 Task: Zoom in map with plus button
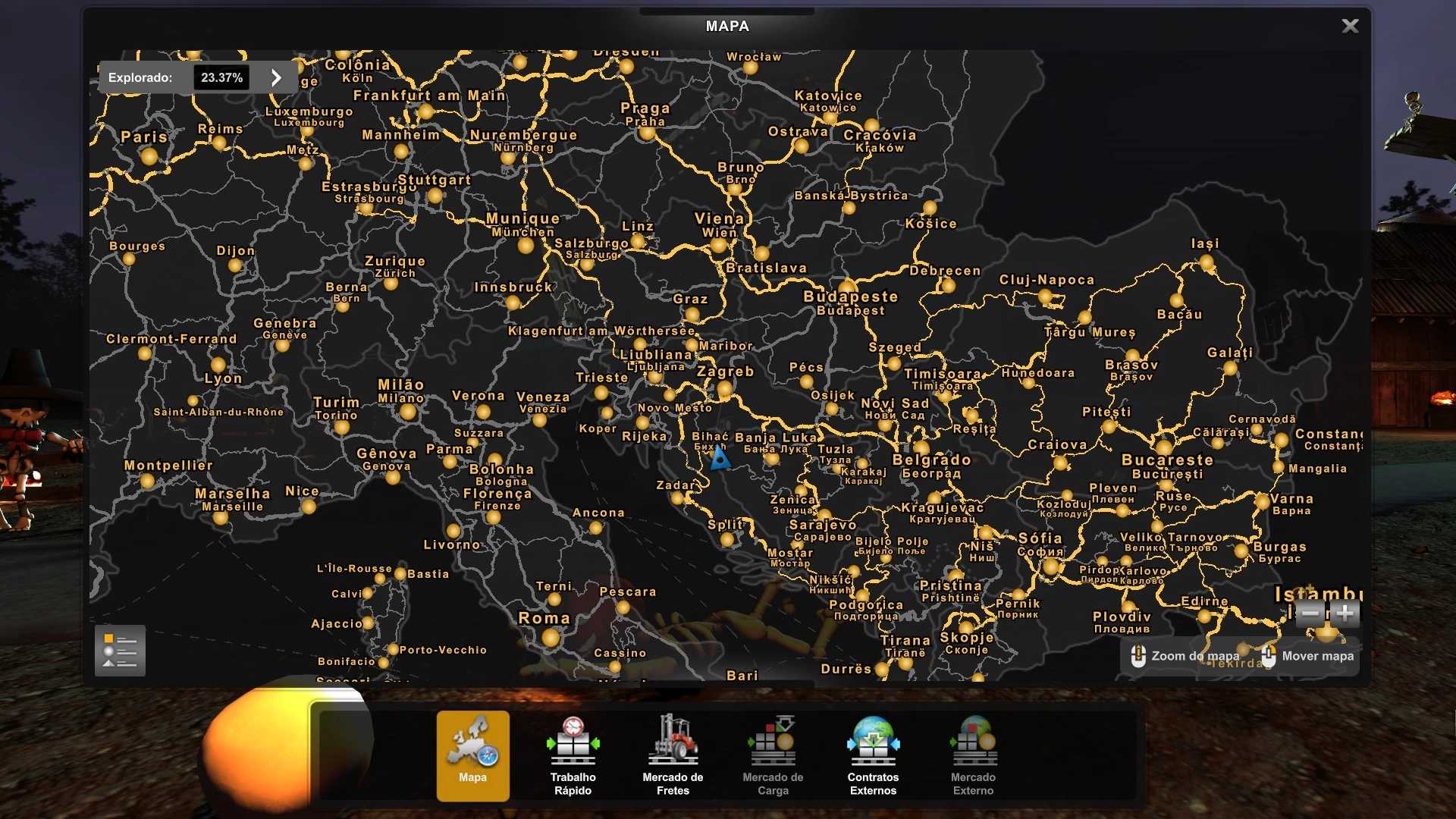[x=1345, y=613]
